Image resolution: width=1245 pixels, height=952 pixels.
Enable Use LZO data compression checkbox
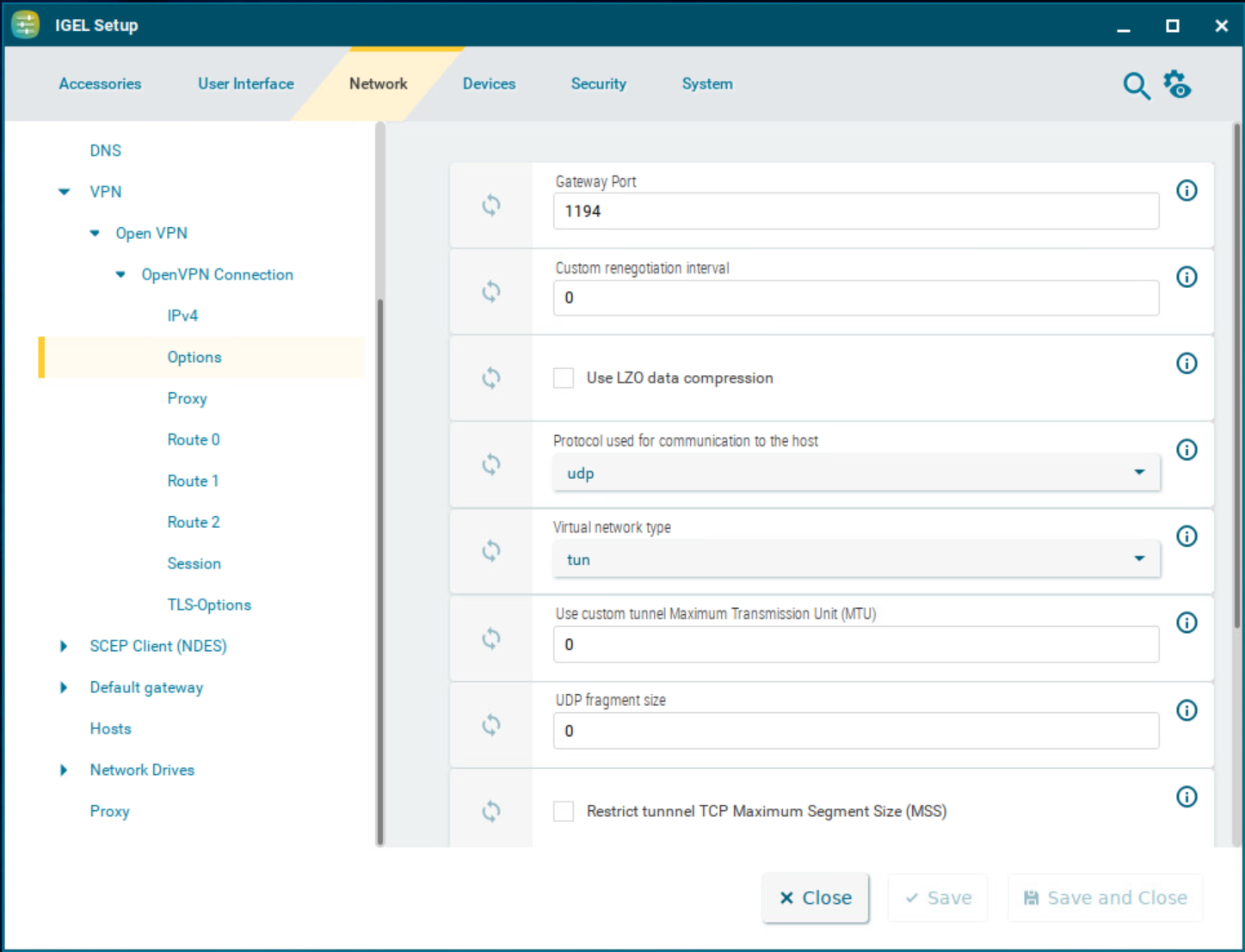click(564, 378)
